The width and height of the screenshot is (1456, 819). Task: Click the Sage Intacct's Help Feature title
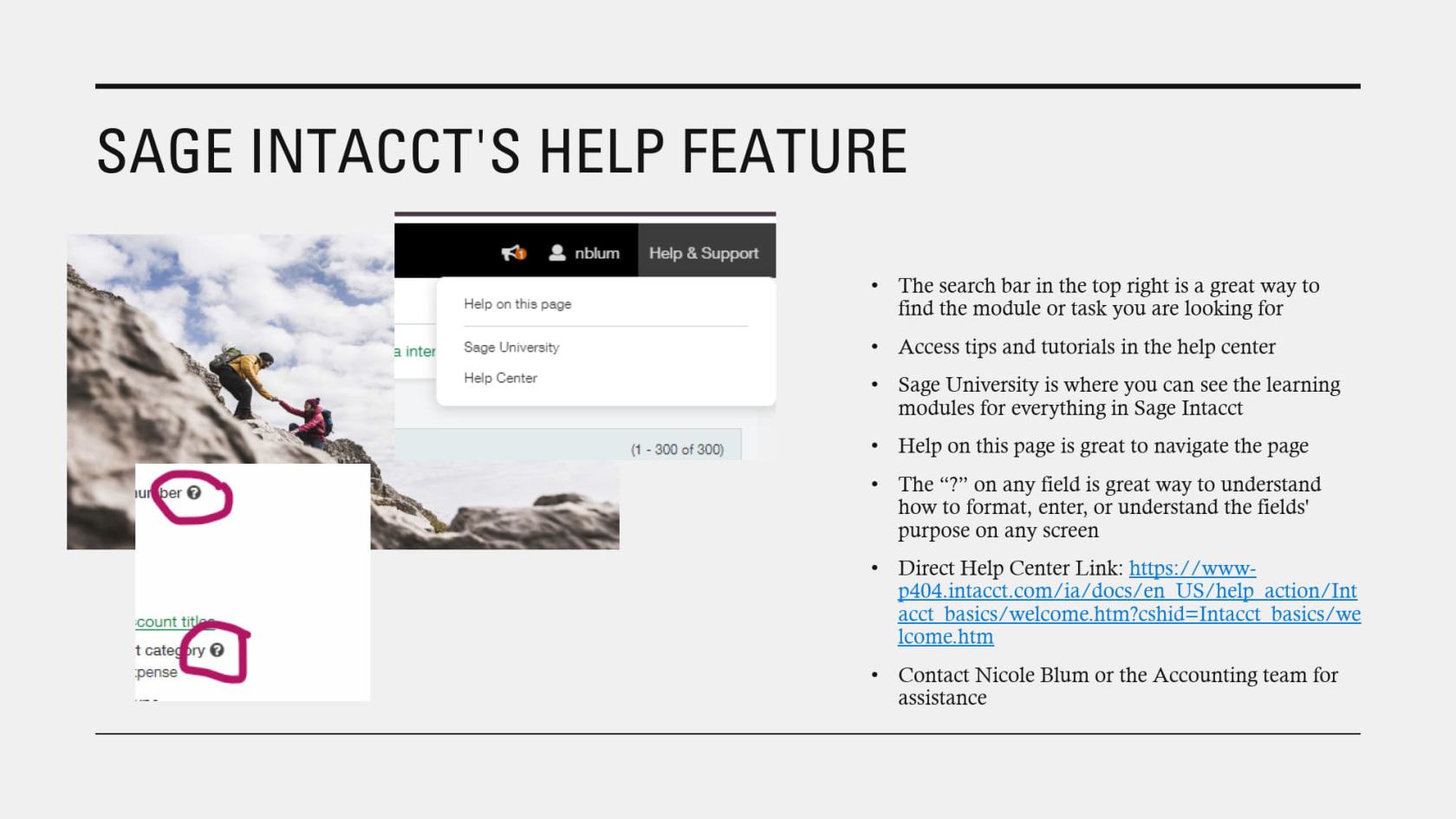[502, 152]
